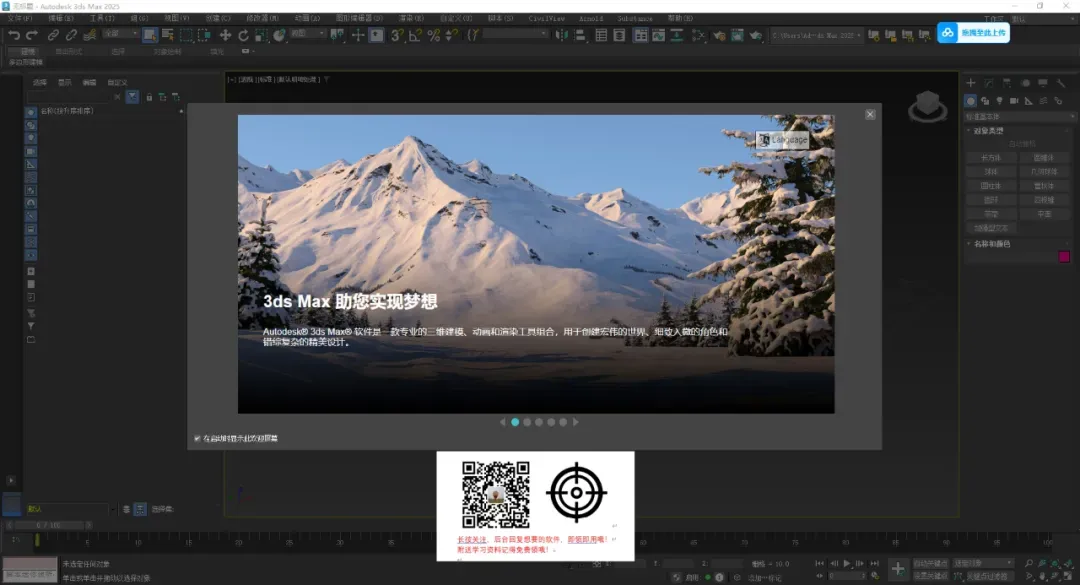Open the Arnold menu
This screenshot has width=1080, height=585.
pyautogui.click(x=591, y=19)
